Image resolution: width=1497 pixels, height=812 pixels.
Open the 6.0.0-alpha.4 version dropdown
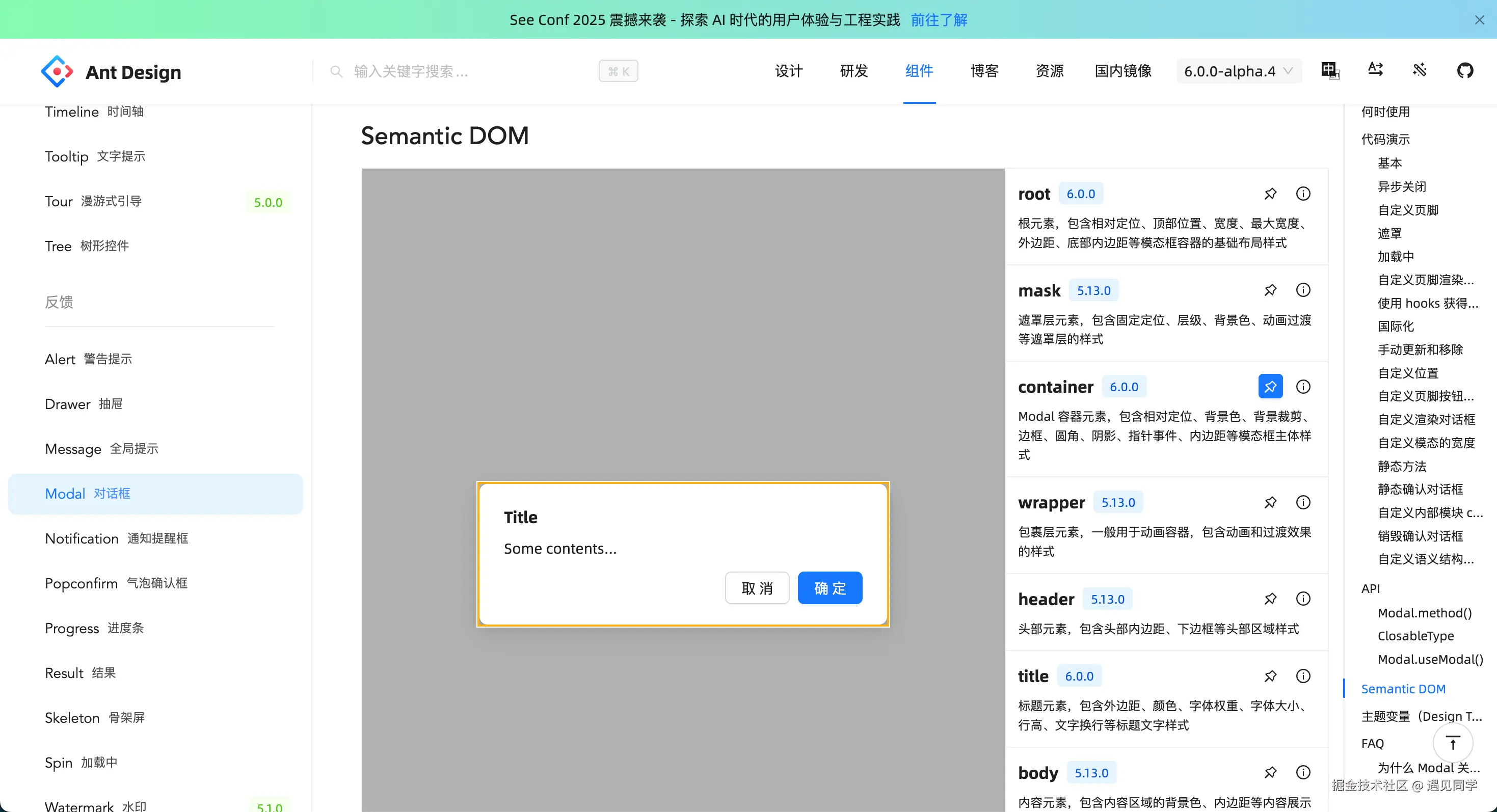(x=1238, y=71)
